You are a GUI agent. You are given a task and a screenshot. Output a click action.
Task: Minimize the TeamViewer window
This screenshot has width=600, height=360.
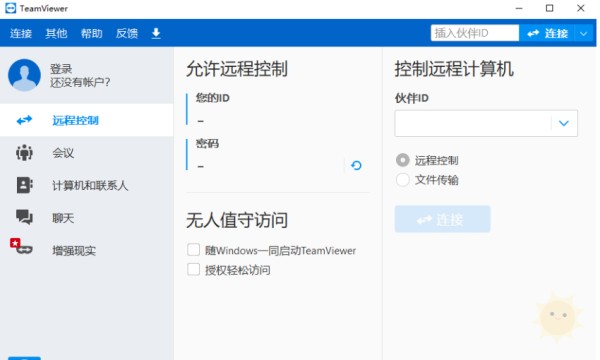point(519,8)
